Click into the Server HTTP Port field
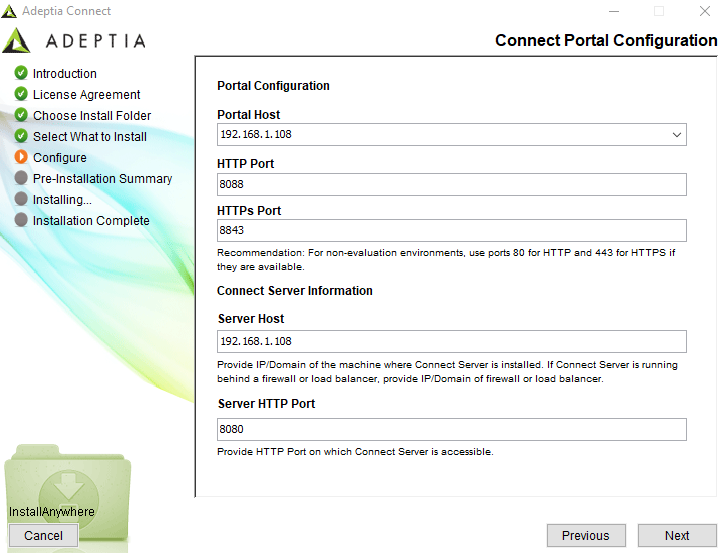The height and width of the screenshot is (553, 721). click(452, 429)
